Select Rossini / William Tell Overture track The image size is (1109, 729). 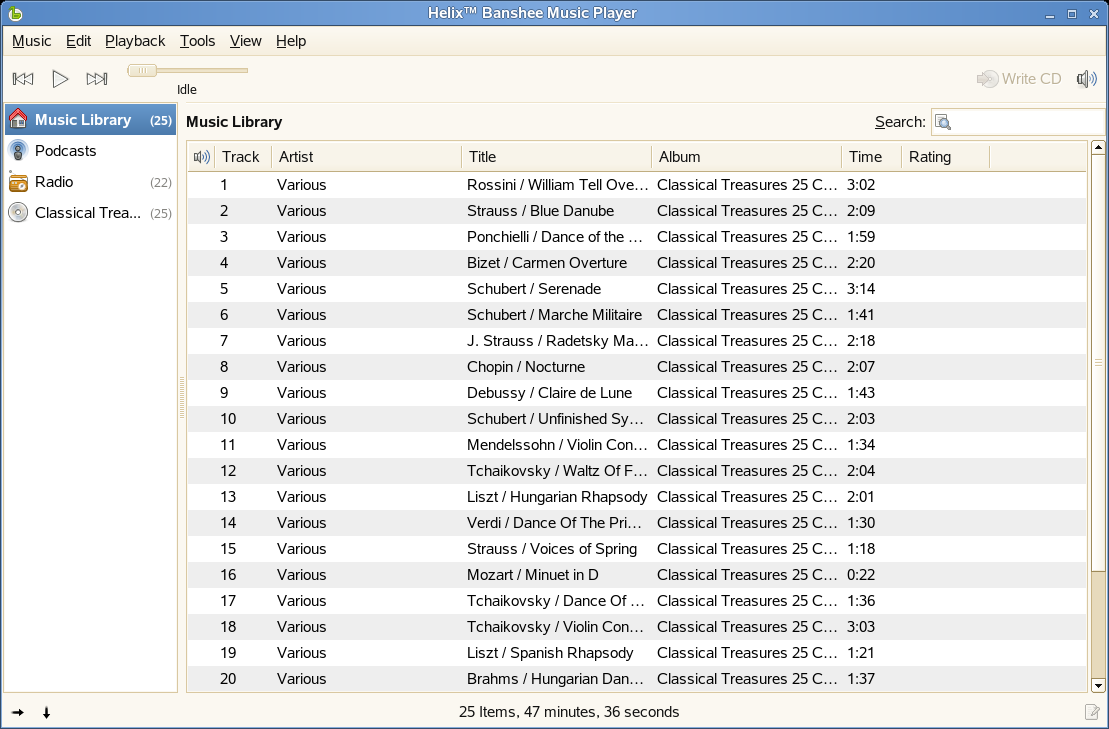click(637, 185)
